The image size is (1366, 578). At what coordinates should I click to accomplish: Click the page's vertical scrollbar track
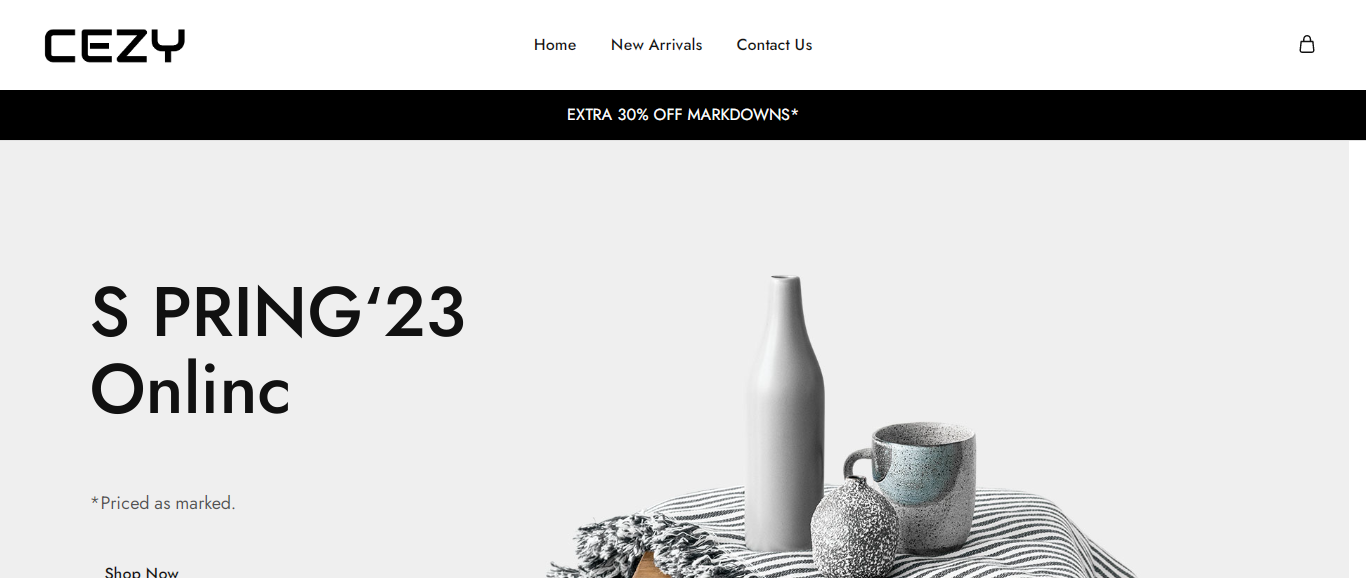click(1357, 359)
